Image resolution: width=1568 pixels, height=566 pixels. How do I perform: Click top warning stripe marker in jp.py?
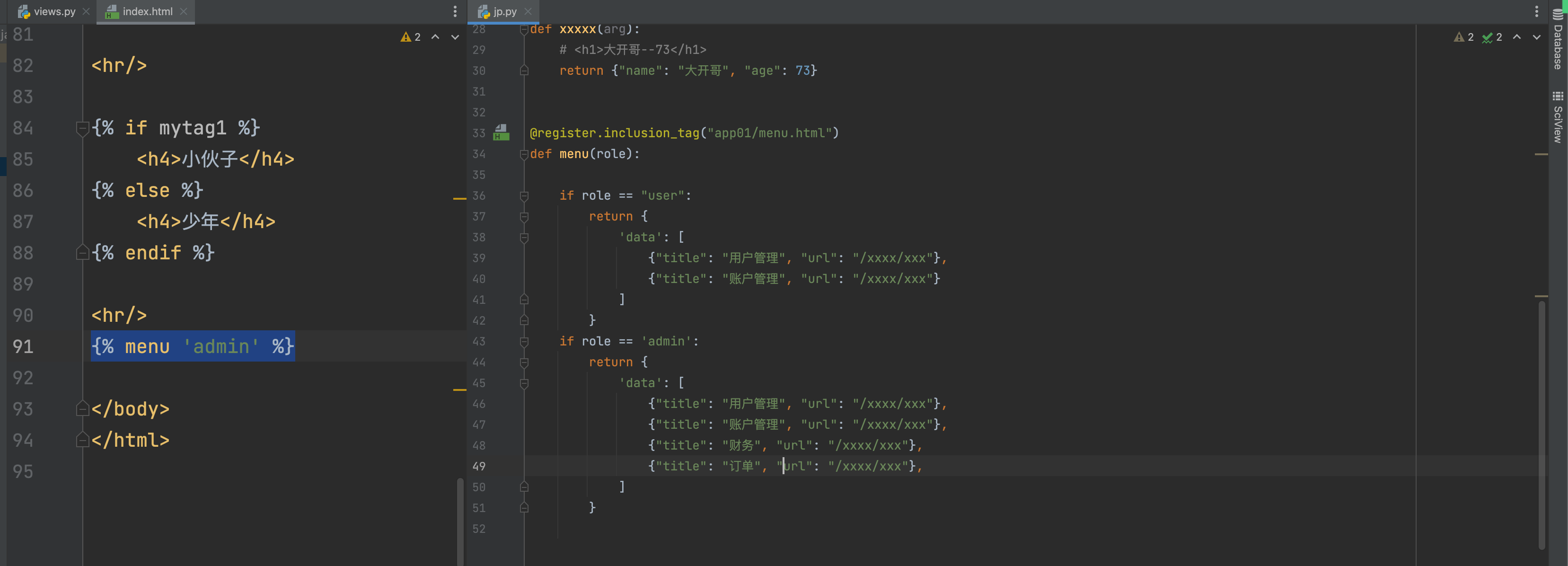1541,155
